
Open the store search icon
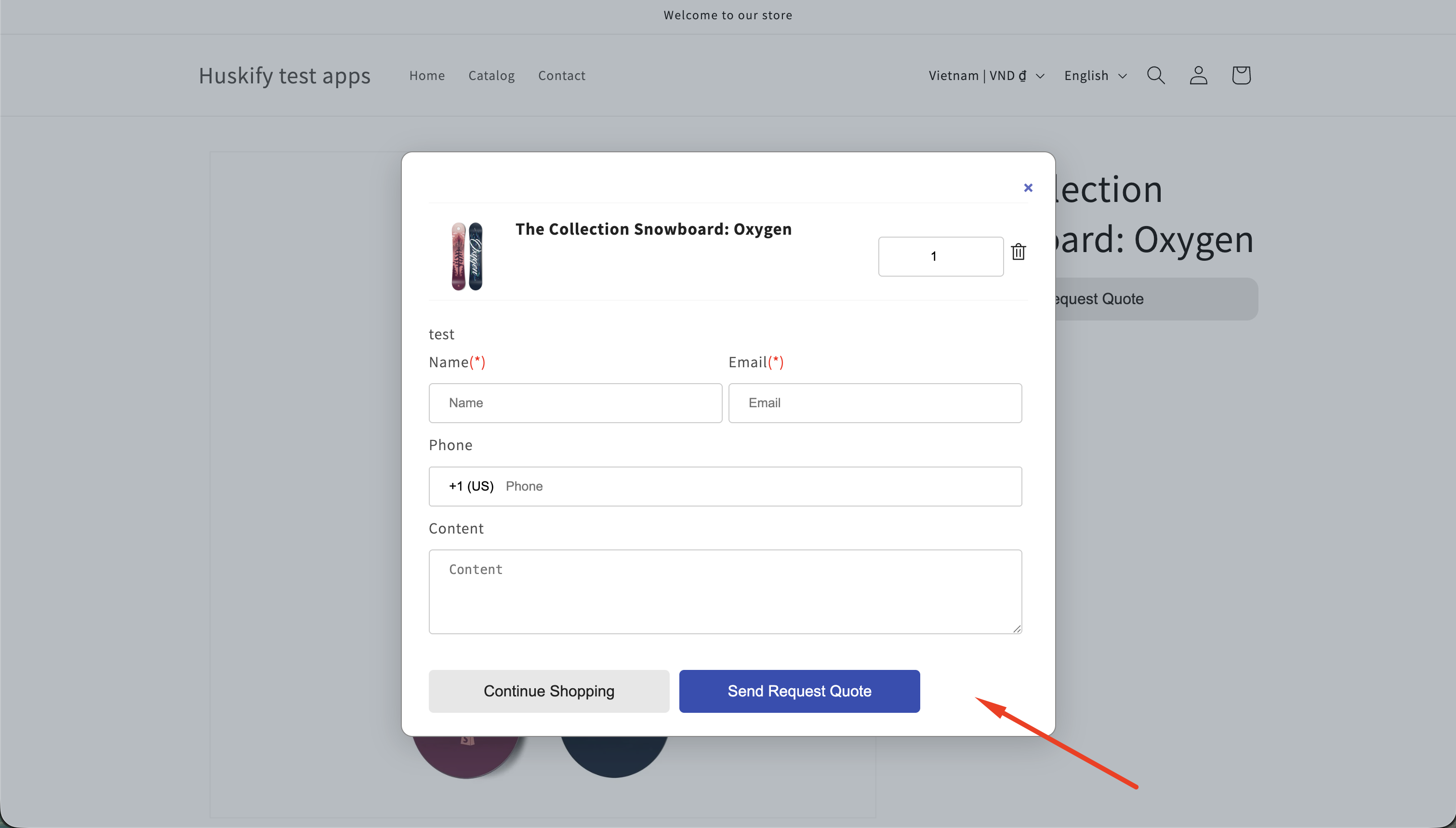point(1156,76)
